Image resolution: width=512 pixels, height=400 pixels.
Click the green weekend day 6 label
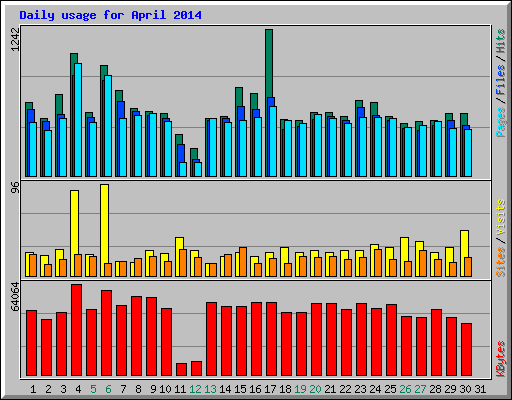[108, 389]
